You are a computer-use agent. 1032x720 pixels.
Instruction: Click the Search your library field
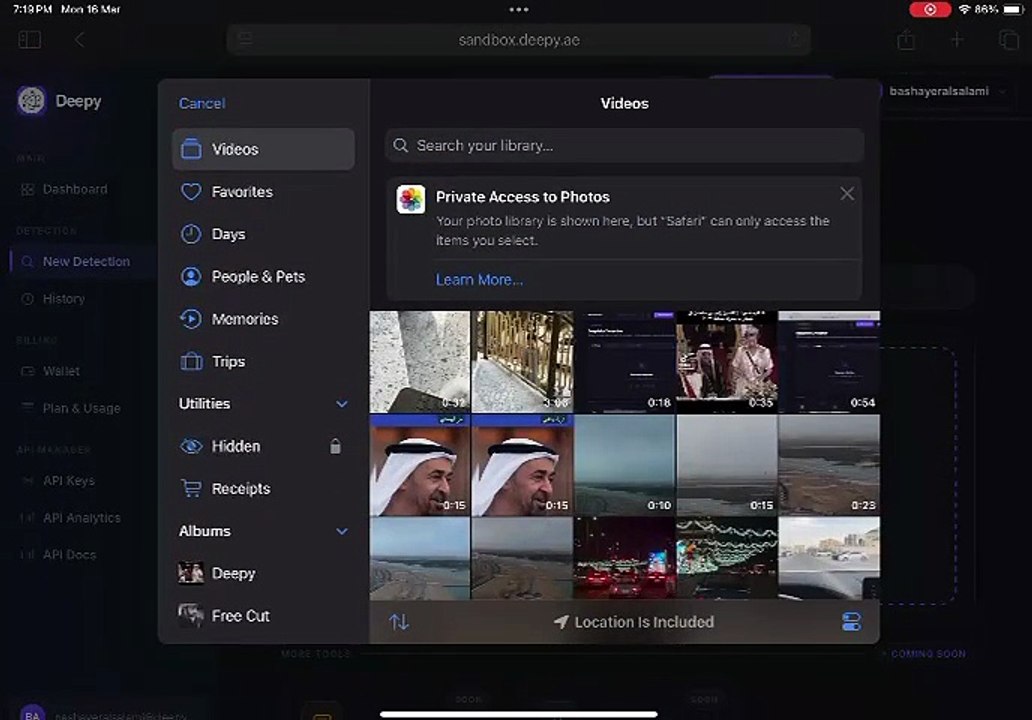(624, 145)
